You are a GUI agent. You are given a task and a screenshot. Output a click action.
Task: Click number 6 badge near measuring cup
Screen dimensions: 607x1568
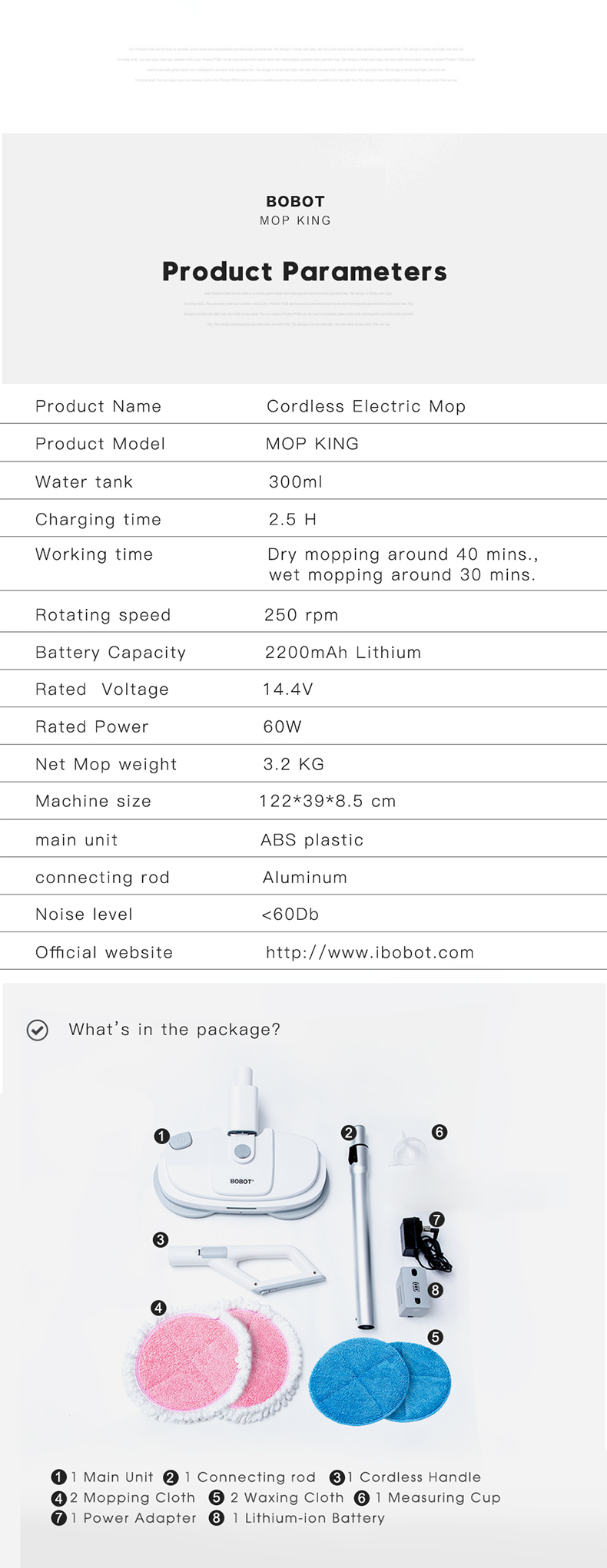pyautogui.click(x=439, y=1132)
